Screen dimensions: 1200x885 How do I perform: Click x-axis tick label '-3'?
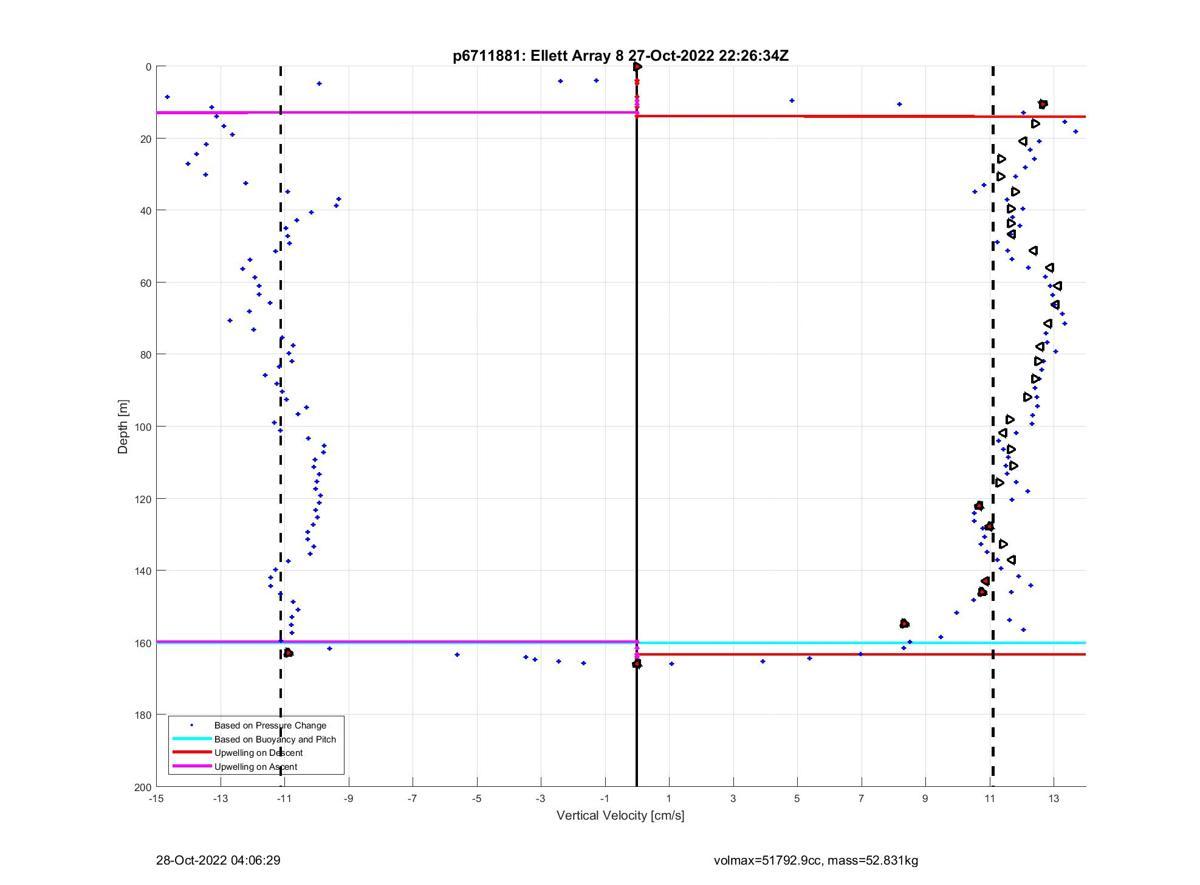(x=540, y=798)
